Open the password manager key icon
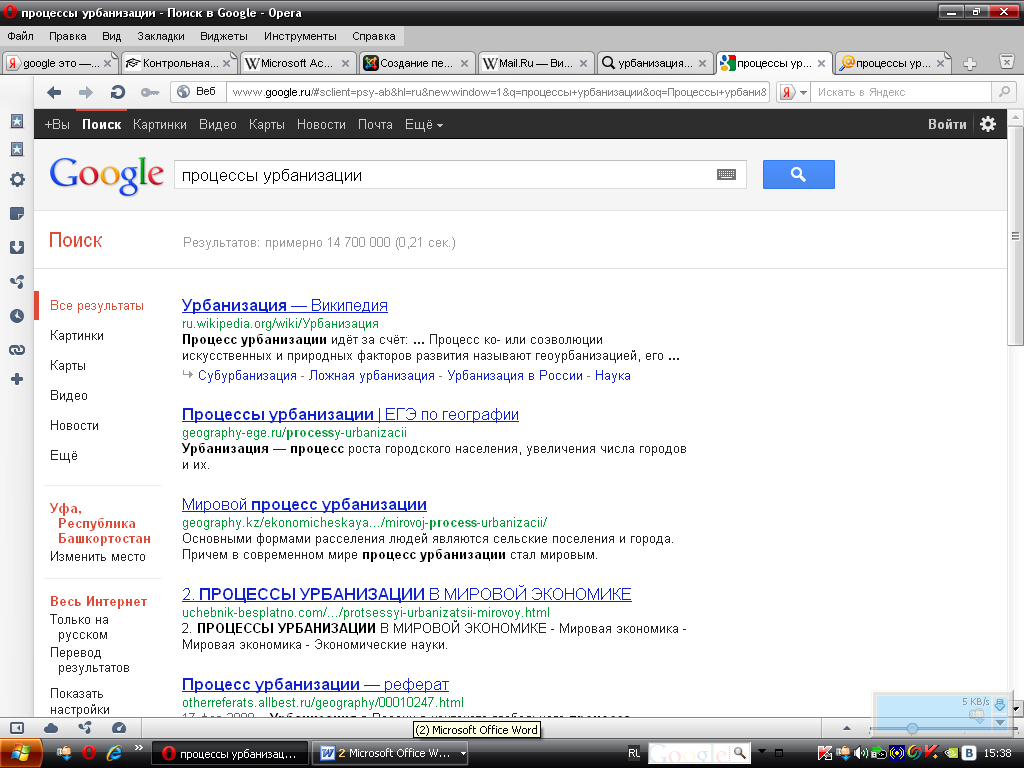Screen dimensions: 1024x768 (x=150, y=93)
